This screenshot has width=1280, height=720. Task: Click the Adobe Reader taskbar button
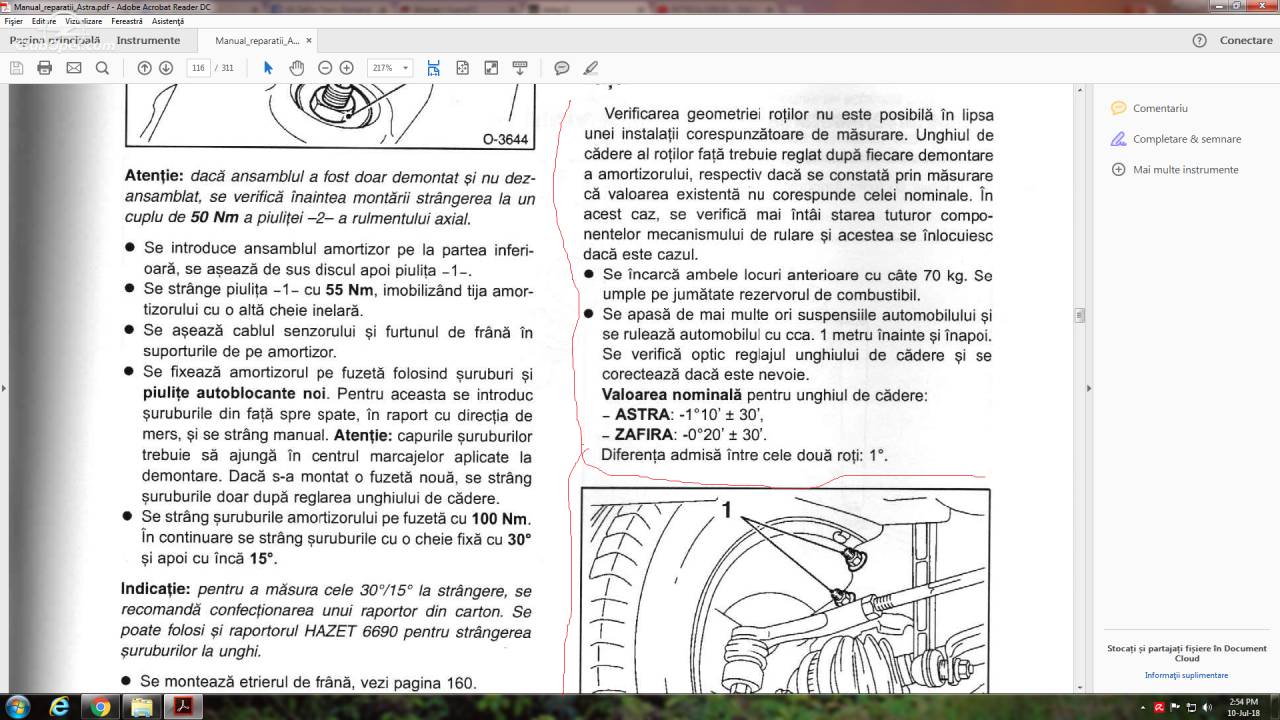pyautogui.click(x=184, y=707)
